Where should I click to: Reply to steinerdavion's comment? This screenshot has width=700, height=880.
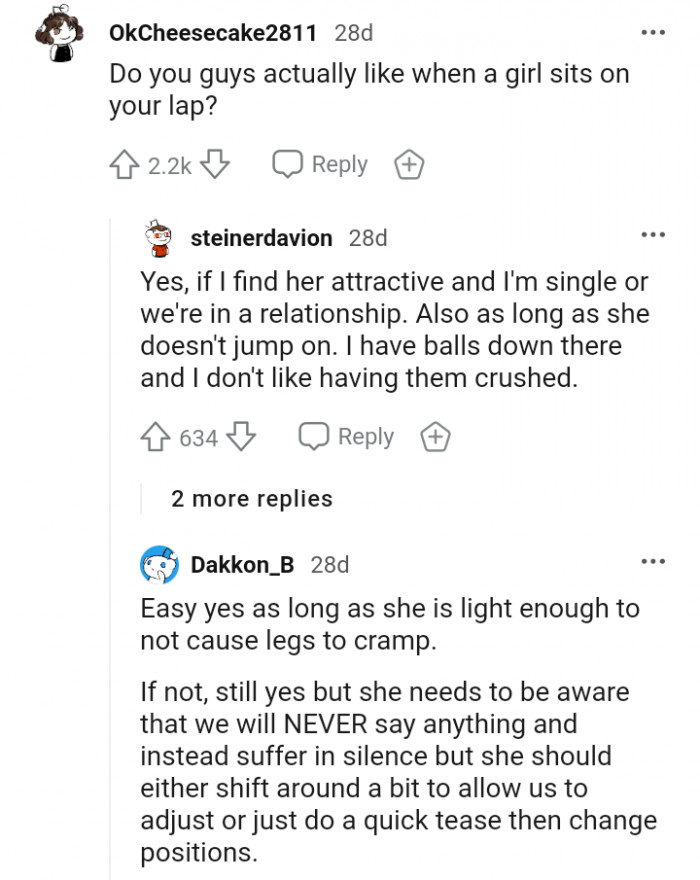click(347, 437)
